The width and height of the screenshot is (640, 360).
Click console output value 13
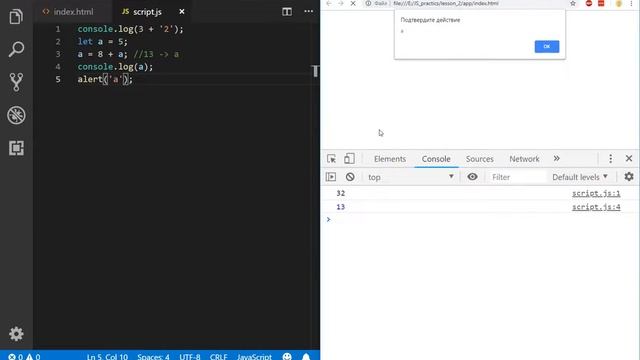coord(340,207)
